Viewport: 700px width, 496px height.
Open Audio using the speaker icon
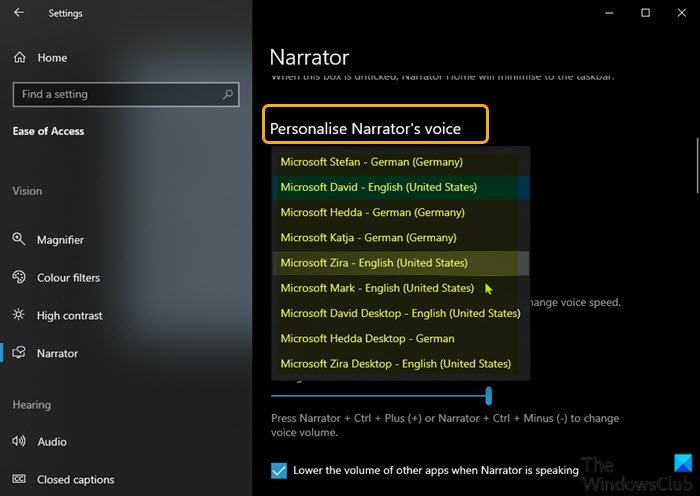click(x=18, y=442)
